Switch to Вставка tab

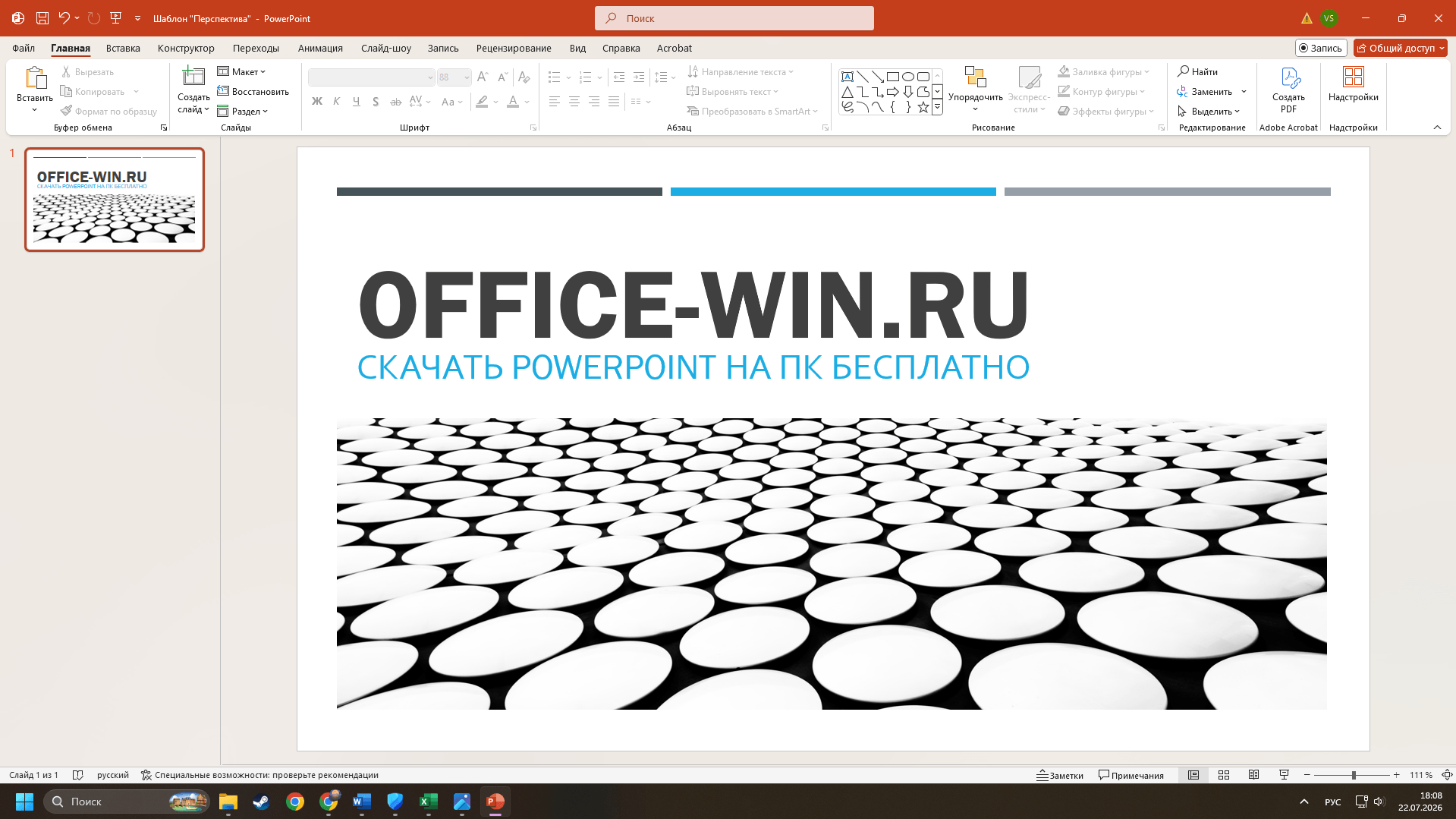pos(123,48)
